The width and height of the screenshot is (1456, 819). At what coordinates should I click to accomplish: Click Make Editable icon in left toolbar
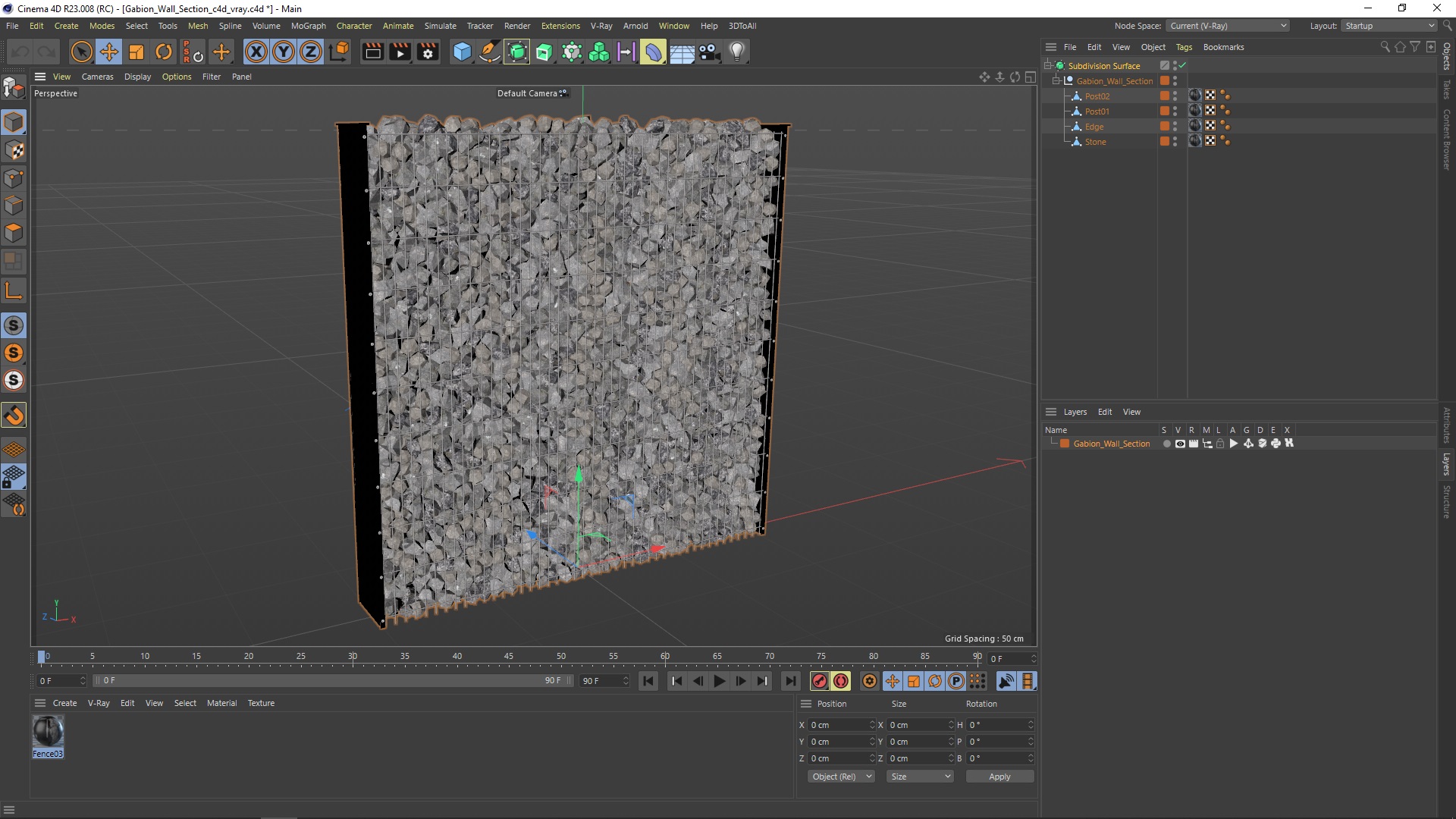click(x=14, y=89)
